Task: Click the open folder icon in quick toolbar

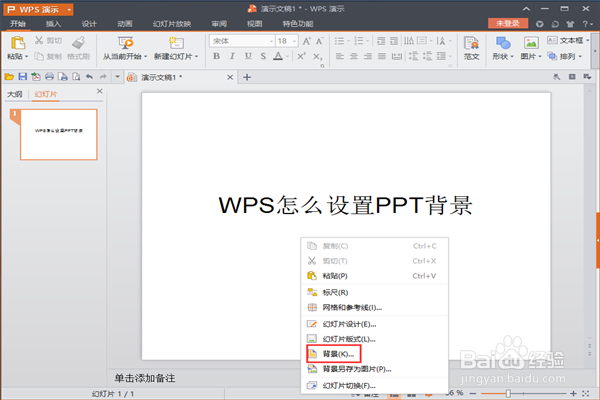Action: click(x=9, y=77)
